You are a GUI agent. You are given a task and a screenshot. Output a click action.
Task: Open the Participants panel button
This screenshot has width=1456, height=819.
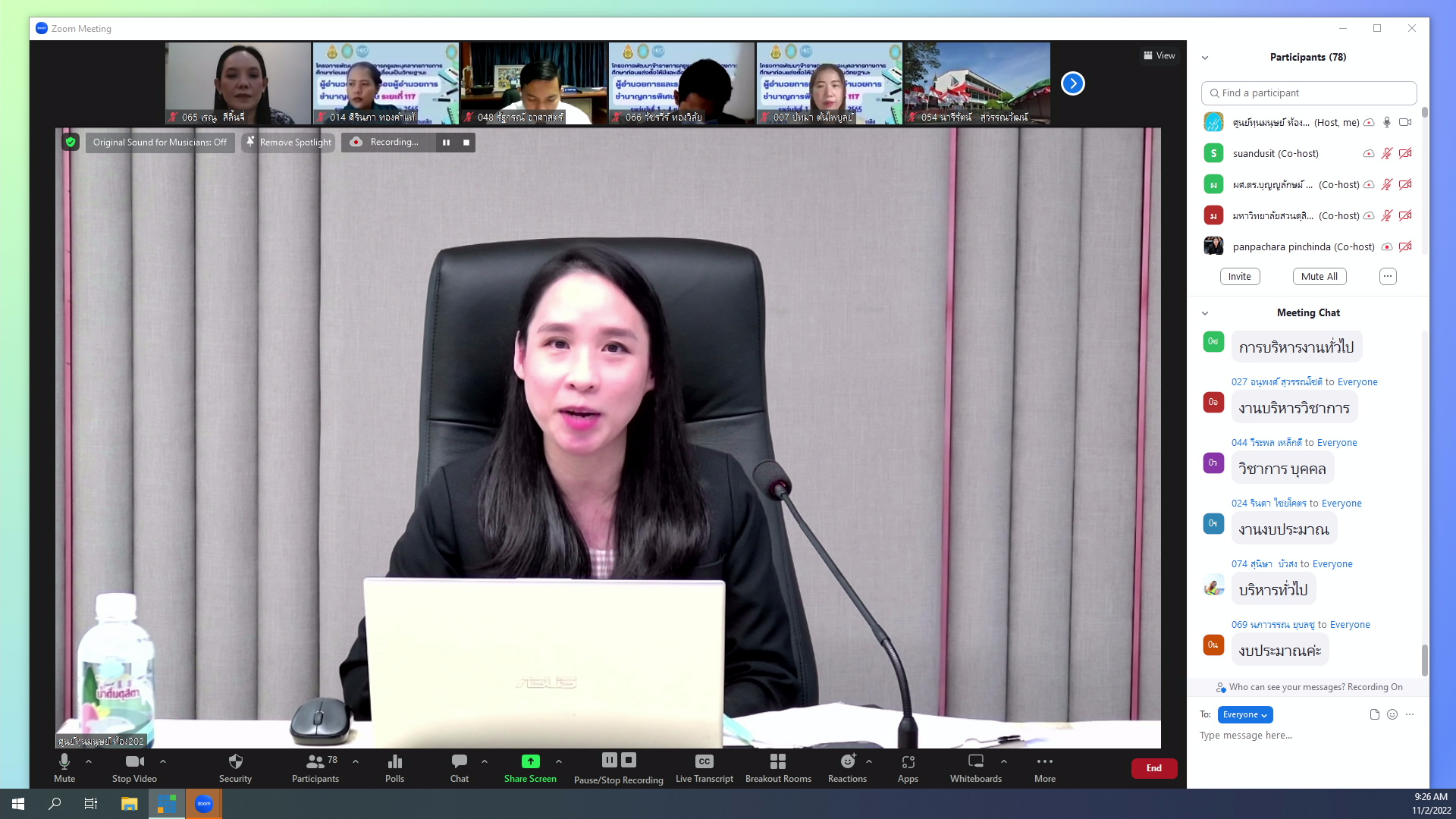coord(315,767)
